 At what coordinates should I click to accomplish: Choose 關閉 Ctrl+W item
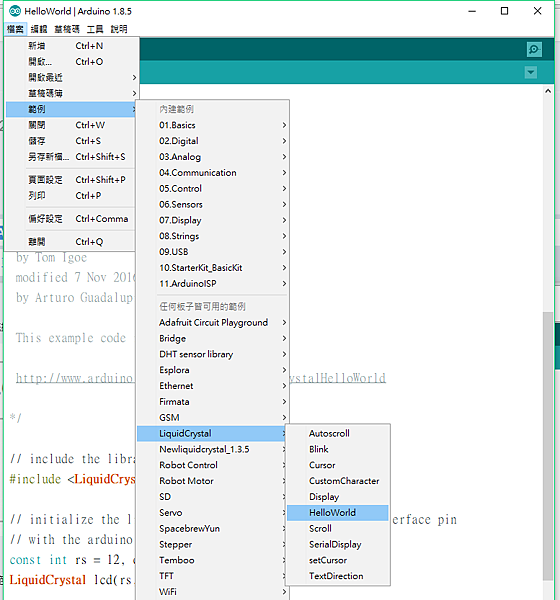pos(71,125)
